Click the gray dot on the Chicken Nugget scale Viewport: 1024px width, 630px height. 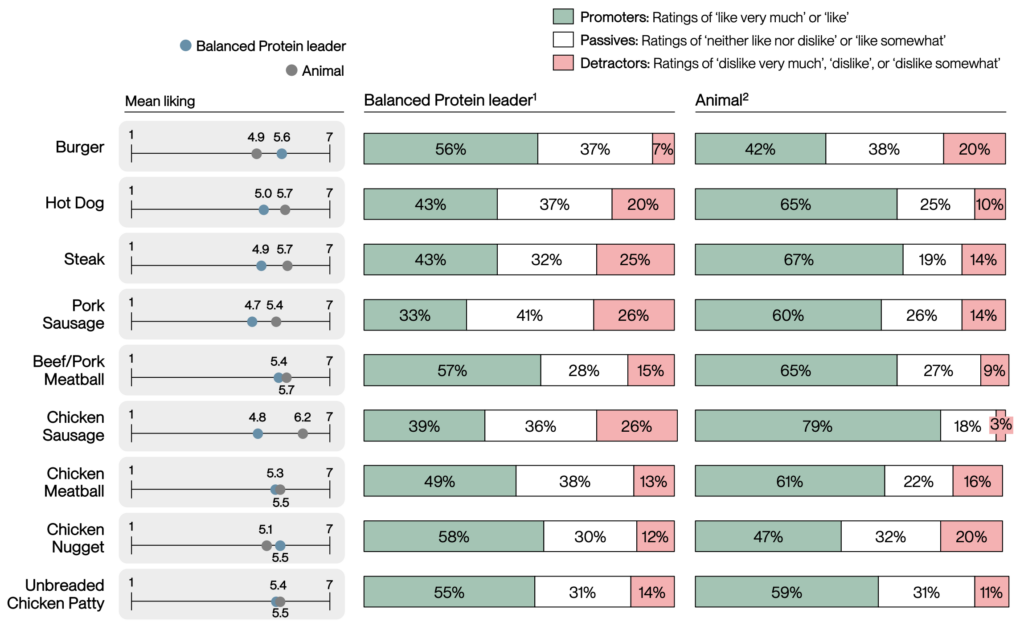tap(266, 546)
